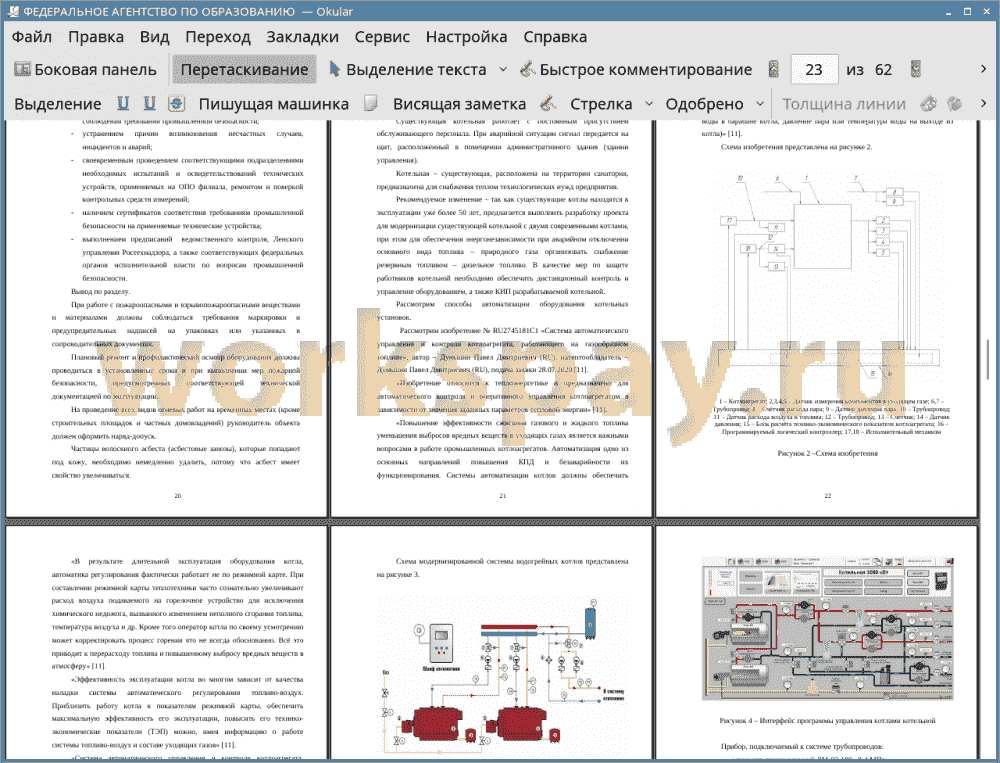Toggle the Пишущая машинка typewriter tool

click(274, 104)
